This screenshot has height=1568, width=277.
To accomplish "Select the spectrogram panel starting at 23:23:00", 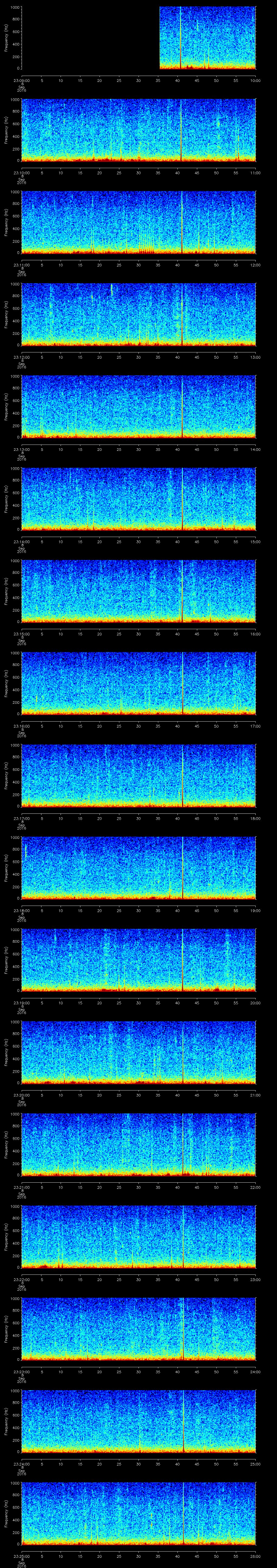I will pyautogui.click(x=139, y=1329).
